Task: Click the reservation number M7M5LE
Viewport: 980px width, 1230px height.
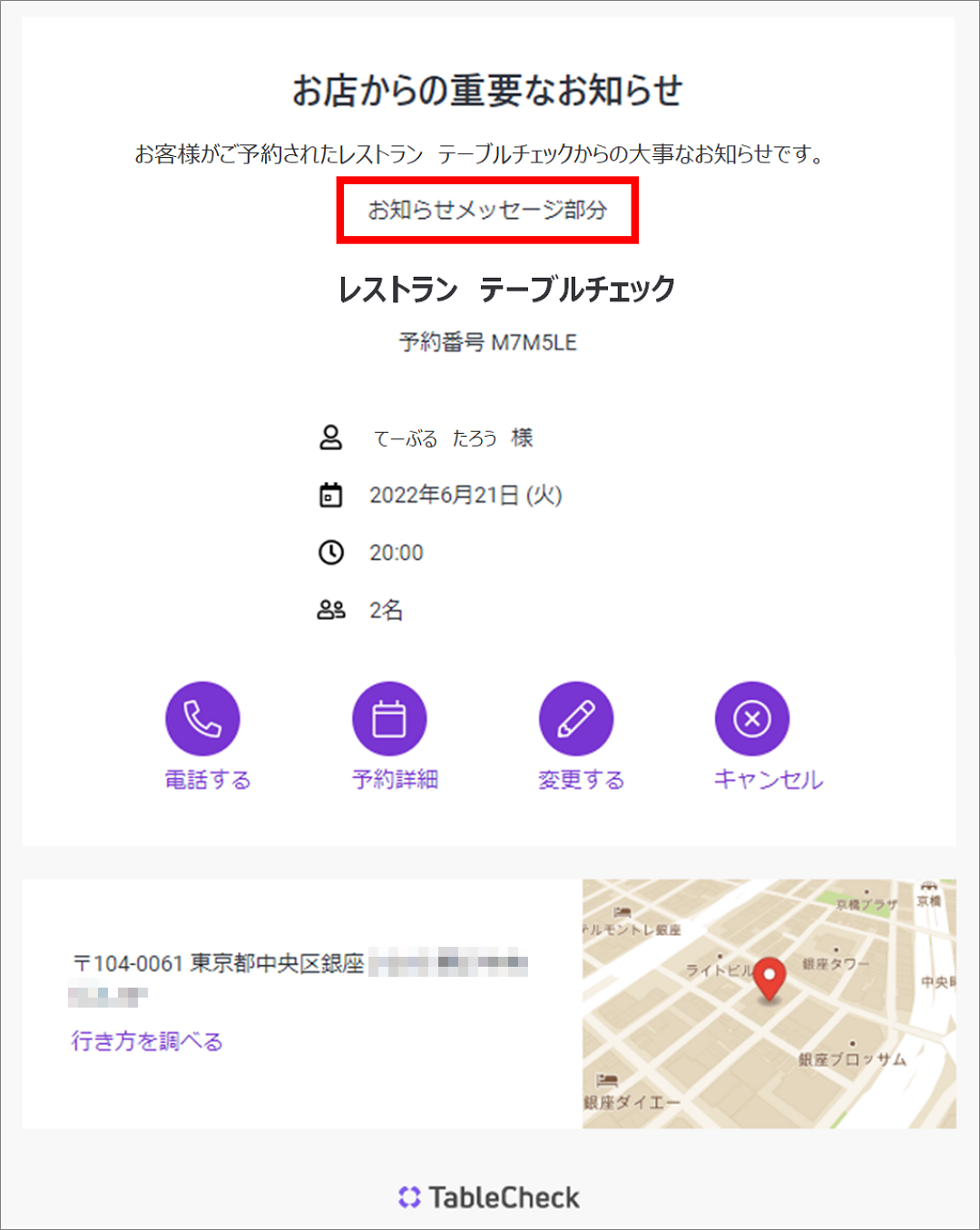Action: pyautogui.click(x=488, y=342)
